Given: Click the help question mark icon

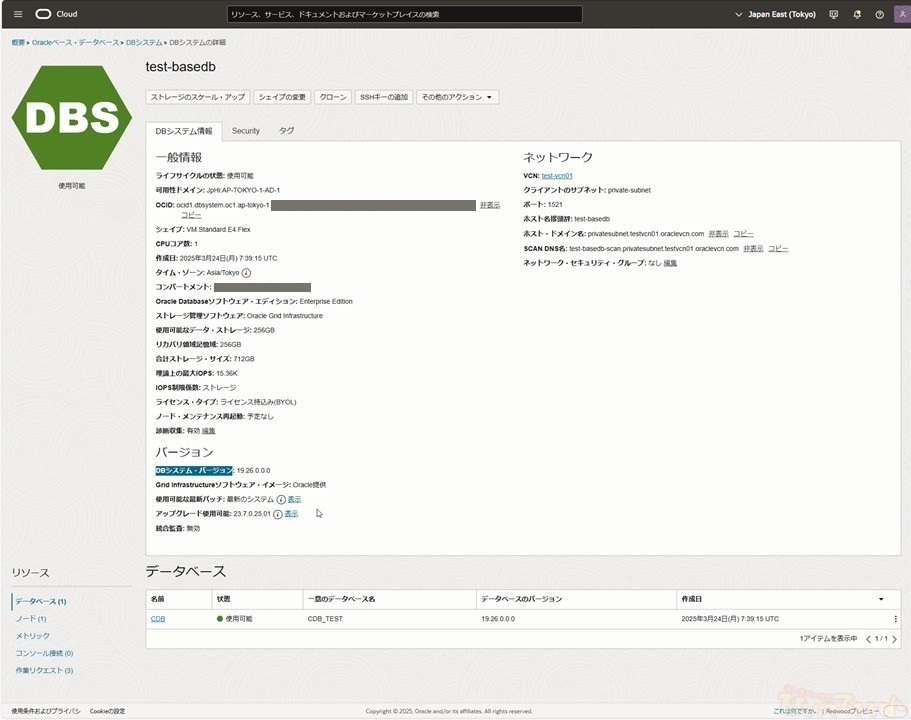Looking at the screenshot, I should 879,14.
